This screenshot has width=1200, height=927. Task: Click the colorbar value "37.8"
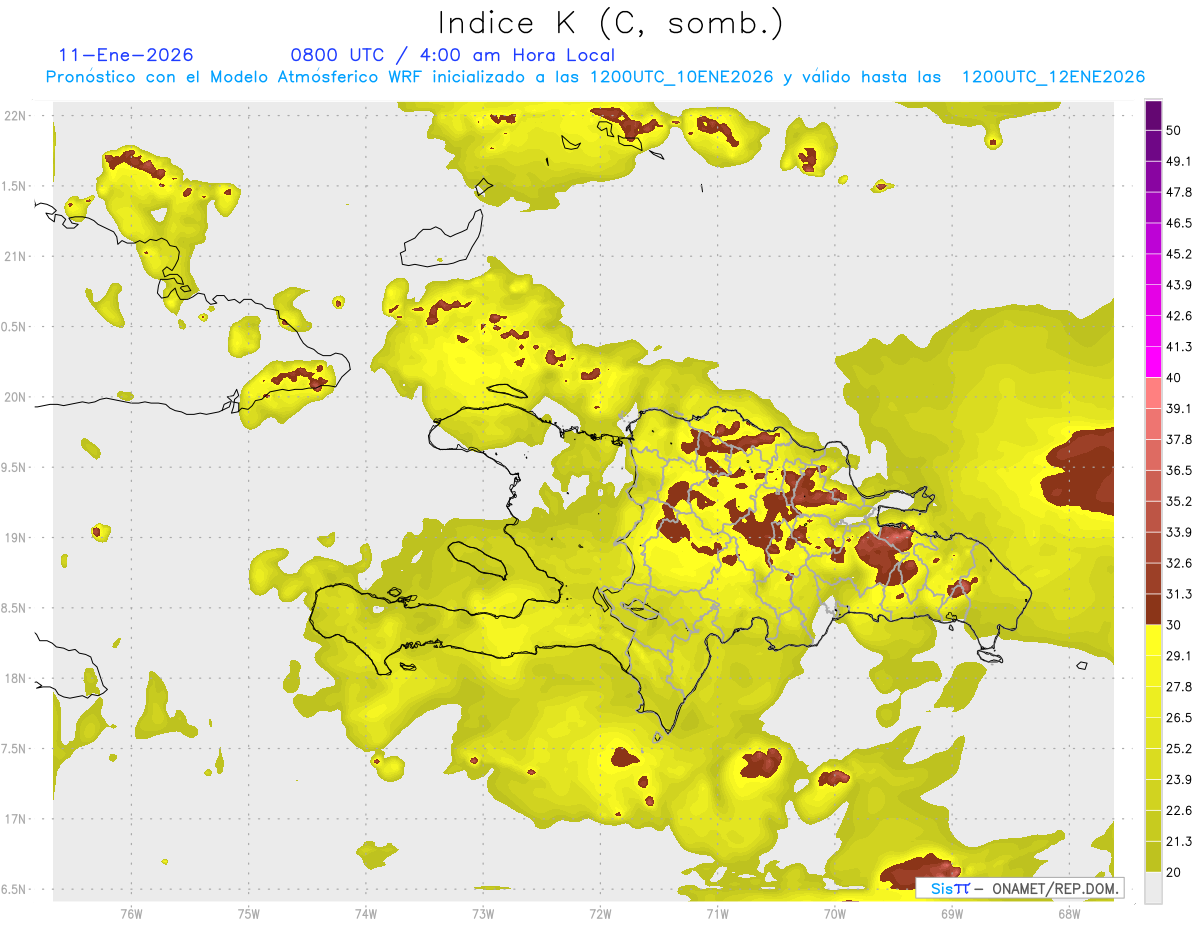[x=1180, y=440]
